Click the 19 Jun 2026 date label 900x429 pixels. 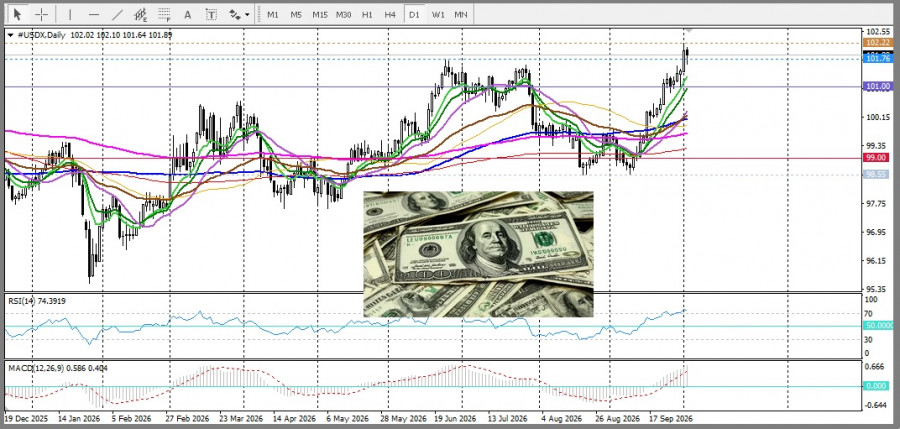455,419
